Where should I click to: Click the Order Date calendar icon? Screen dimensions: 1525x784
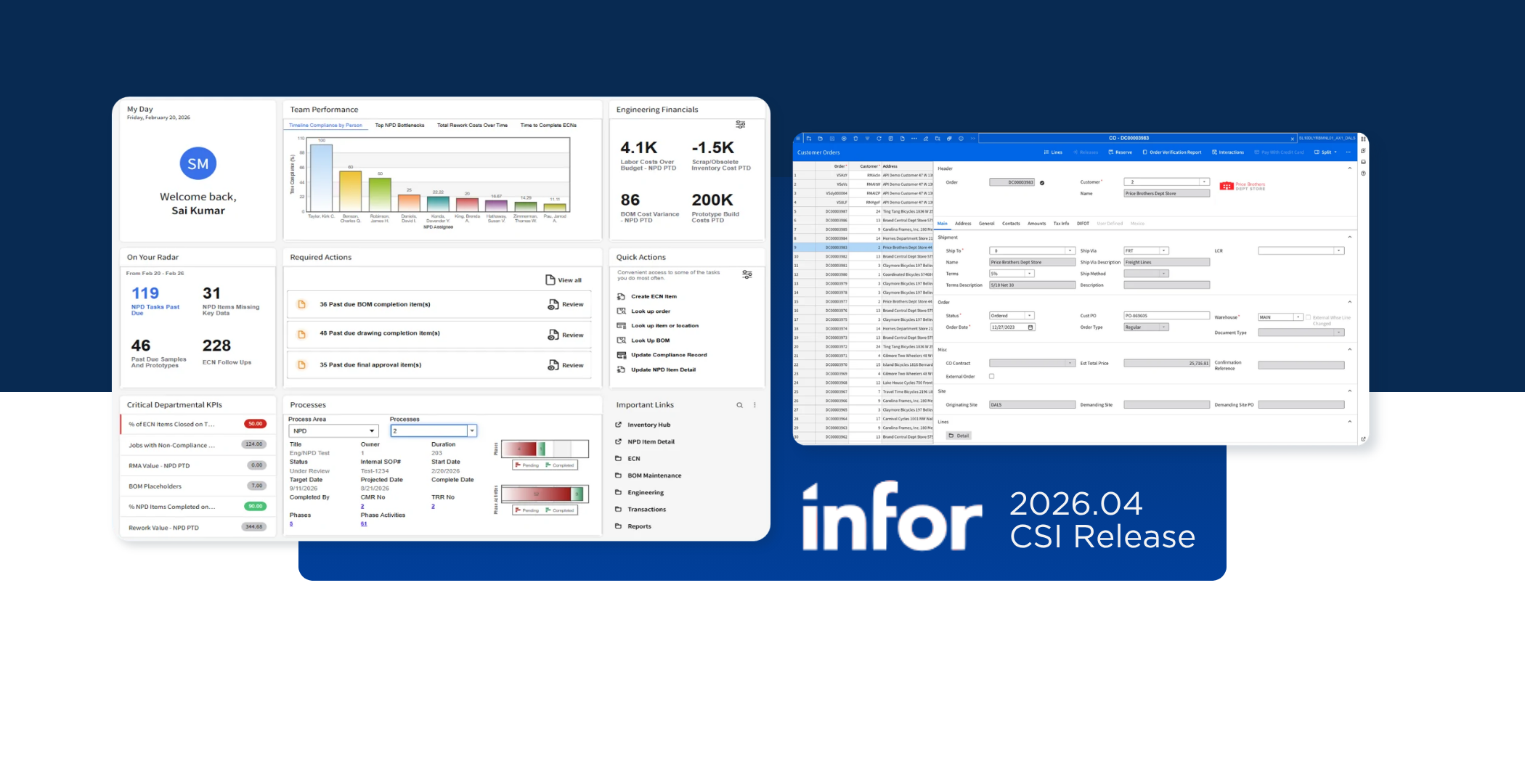click(x=1030, y=327)
